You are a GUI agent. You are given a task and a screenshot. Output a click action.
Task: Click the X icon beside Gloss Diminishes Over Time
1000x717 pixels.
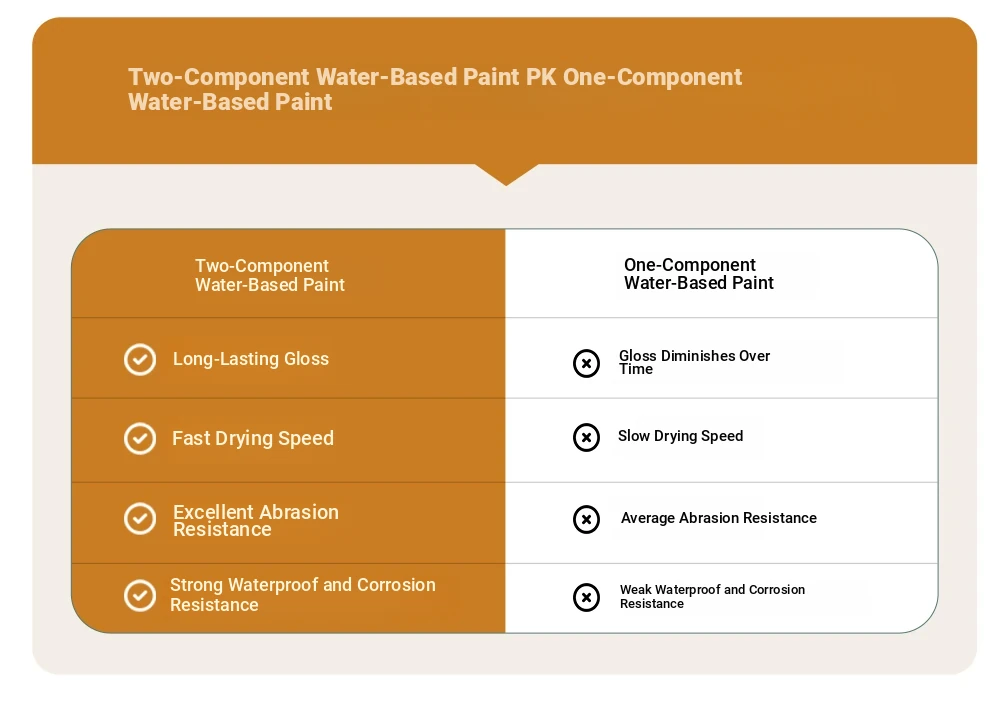[586, 364]
